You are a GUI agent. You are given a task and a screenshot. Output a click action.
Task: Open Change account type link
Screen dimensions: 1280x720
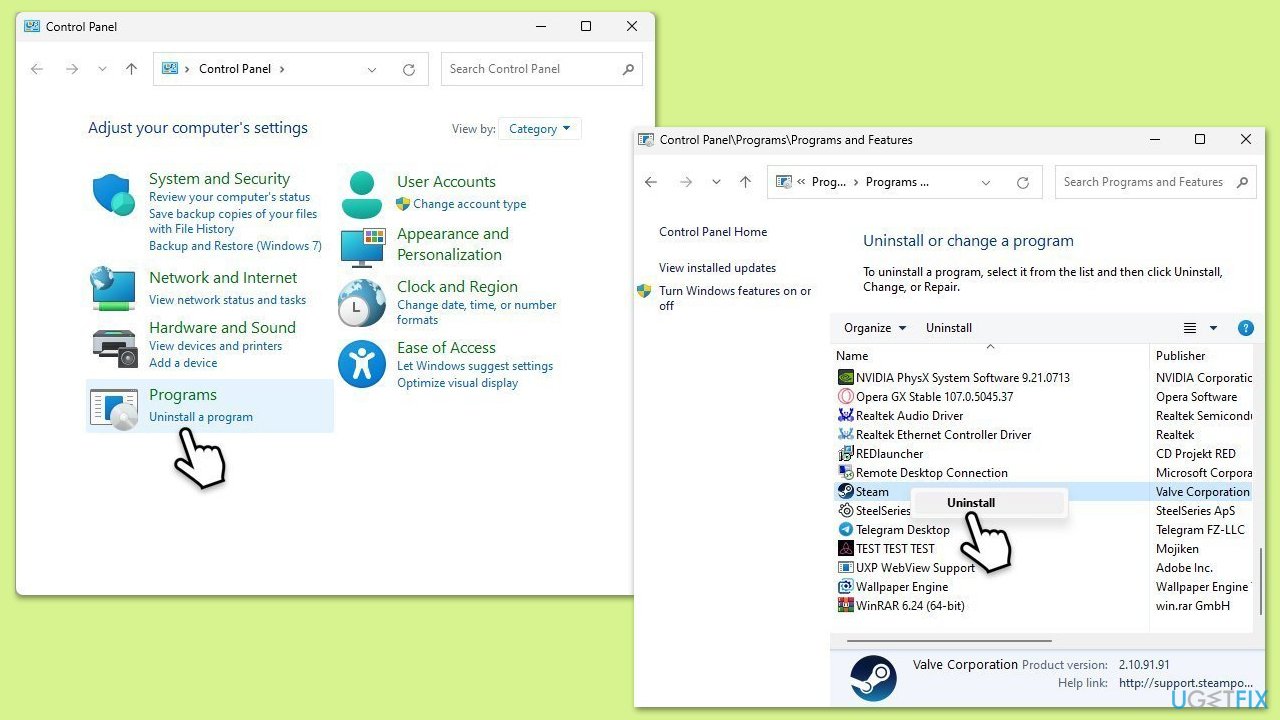pos(470,204)
